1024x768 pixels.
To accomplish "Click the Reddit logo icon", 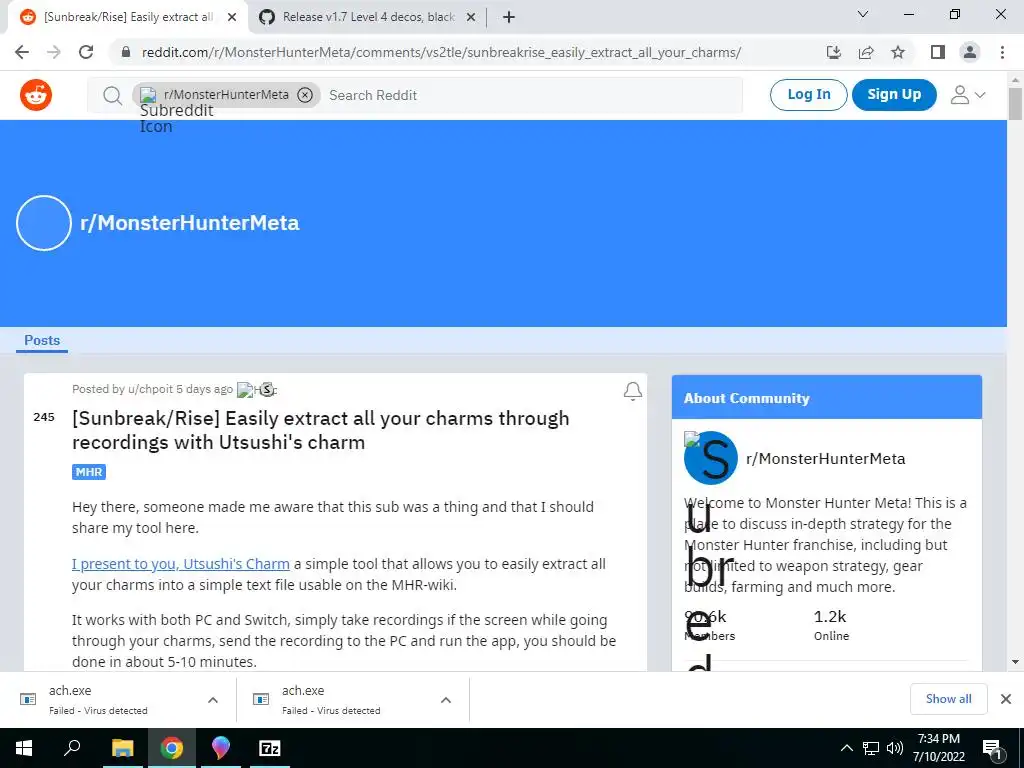I will point(36,95).
